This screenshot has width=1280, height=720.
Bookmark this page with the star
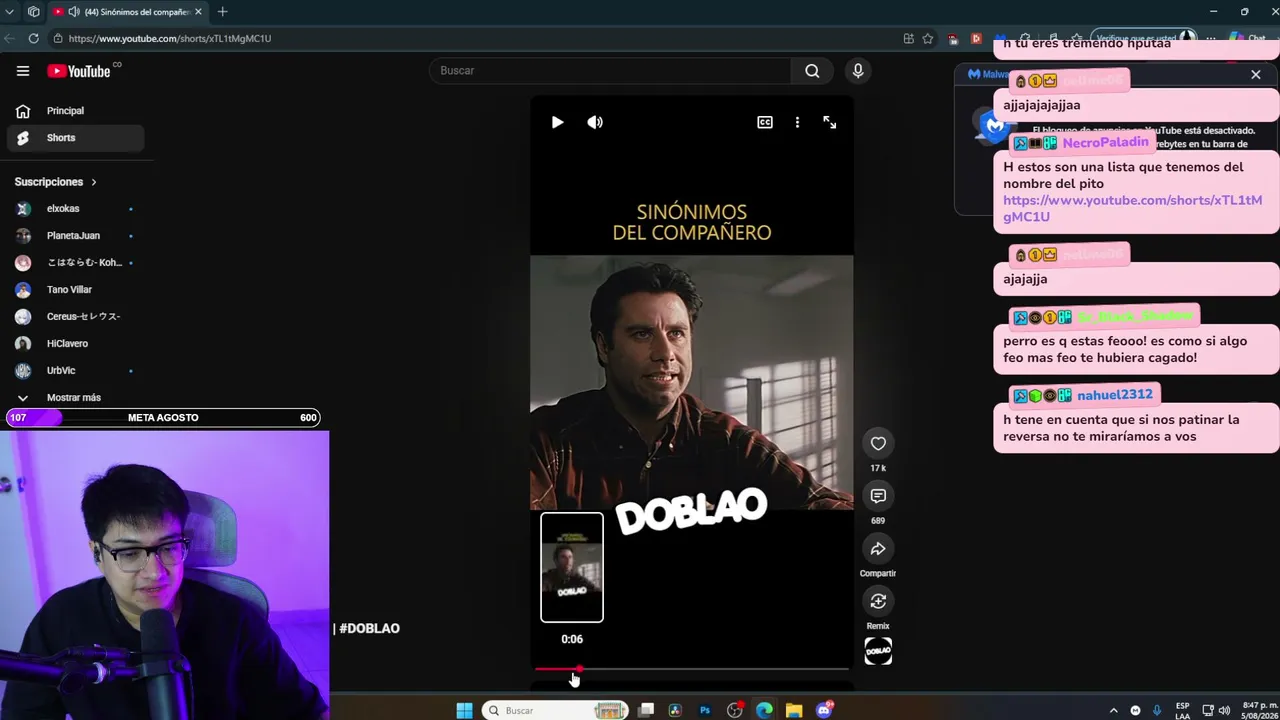tap(928, 38)
